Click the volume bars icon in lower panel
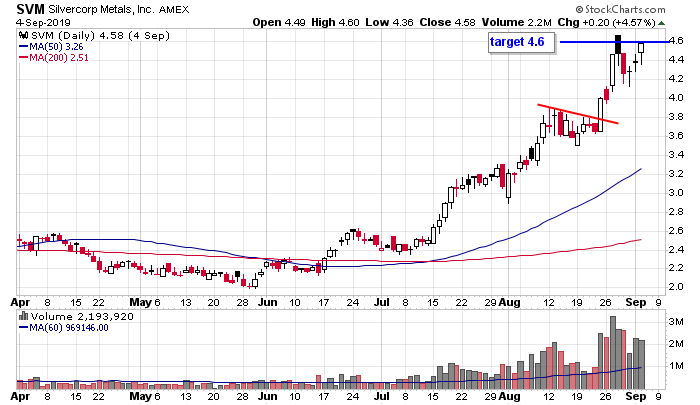Image resolution: width=700 pixels, height=405 pixels. coord(23,317)
